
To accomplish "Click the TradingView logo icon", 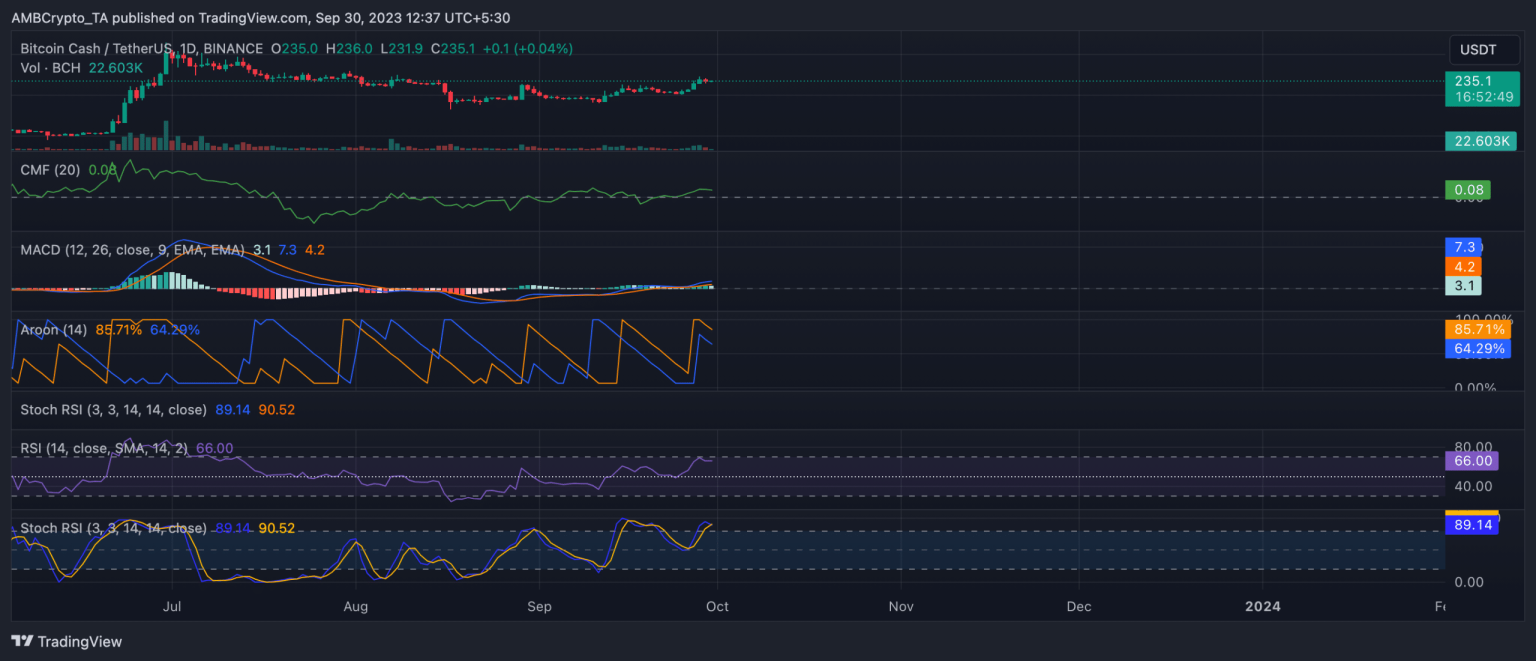I will (22, 642).
